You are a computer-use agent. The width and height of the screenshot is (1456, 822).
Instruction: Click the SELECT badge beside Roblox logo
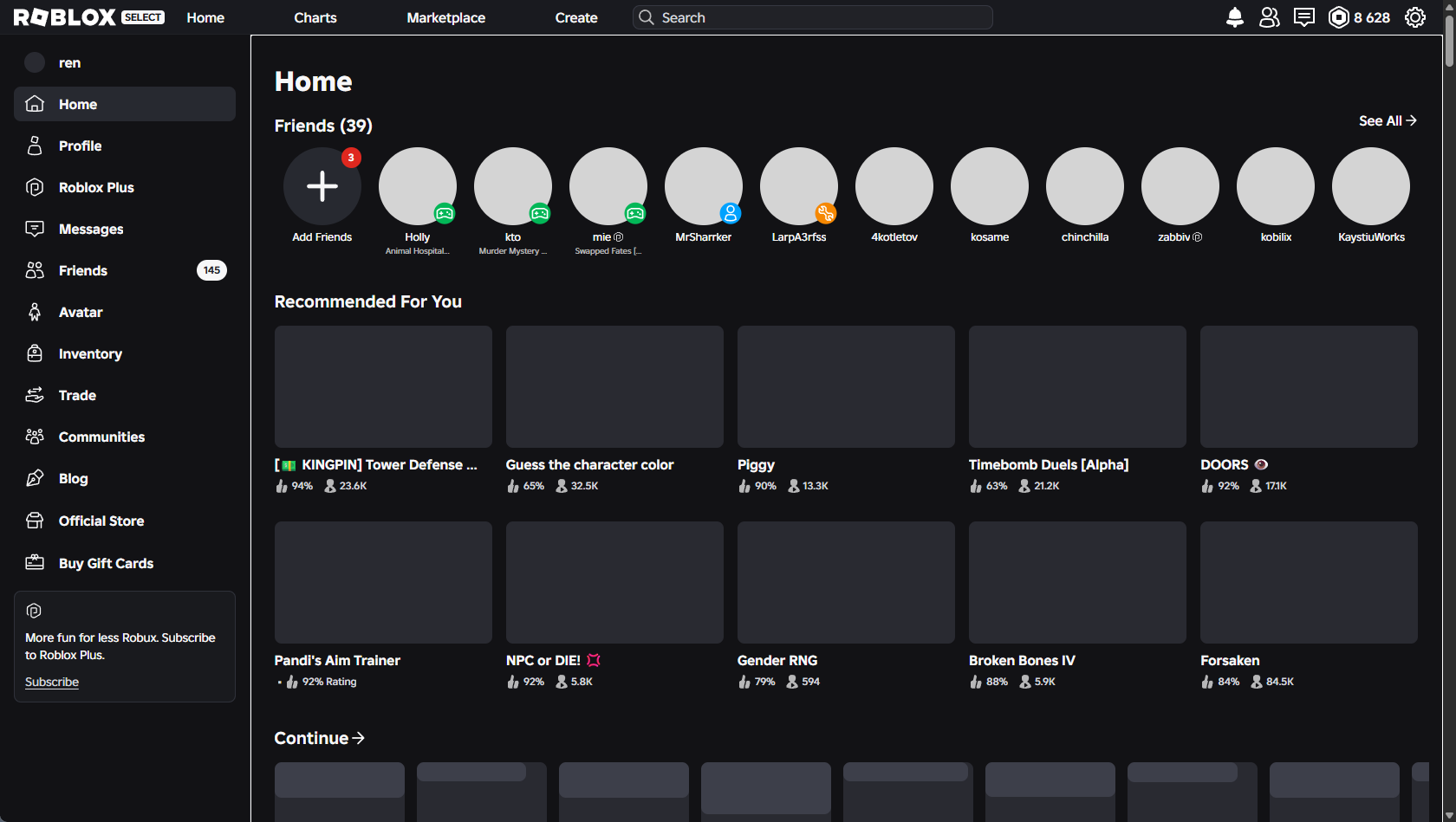click(x=143, y=17)
